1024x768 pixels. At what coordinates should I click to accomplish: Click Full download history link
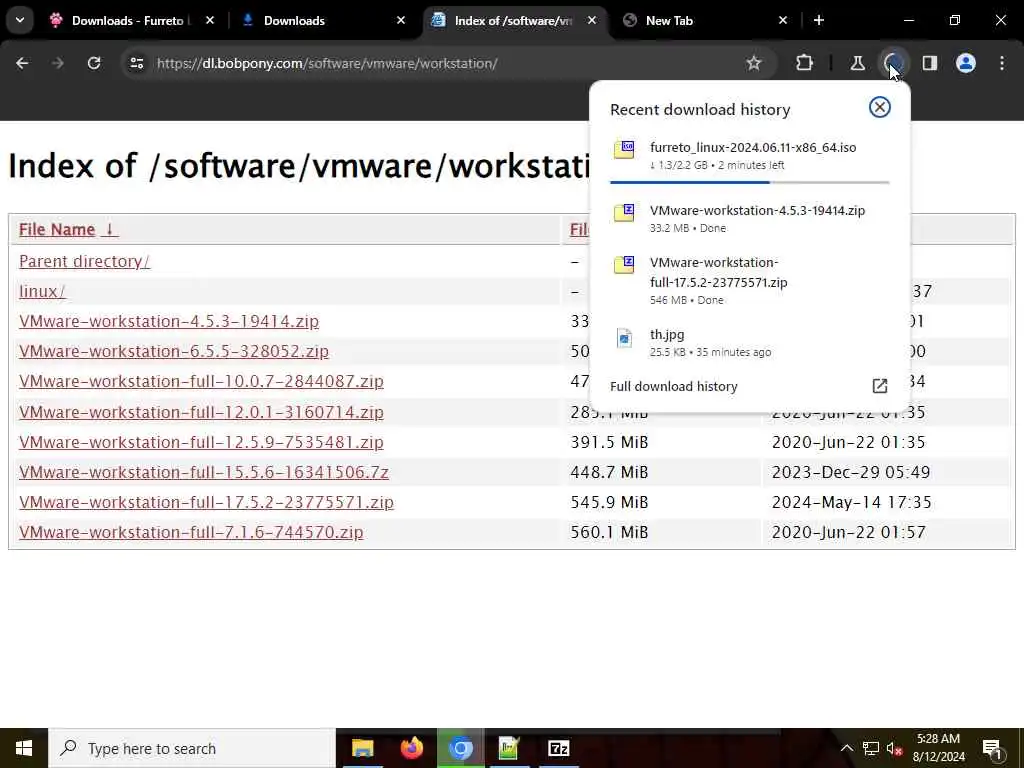point(673,386)
